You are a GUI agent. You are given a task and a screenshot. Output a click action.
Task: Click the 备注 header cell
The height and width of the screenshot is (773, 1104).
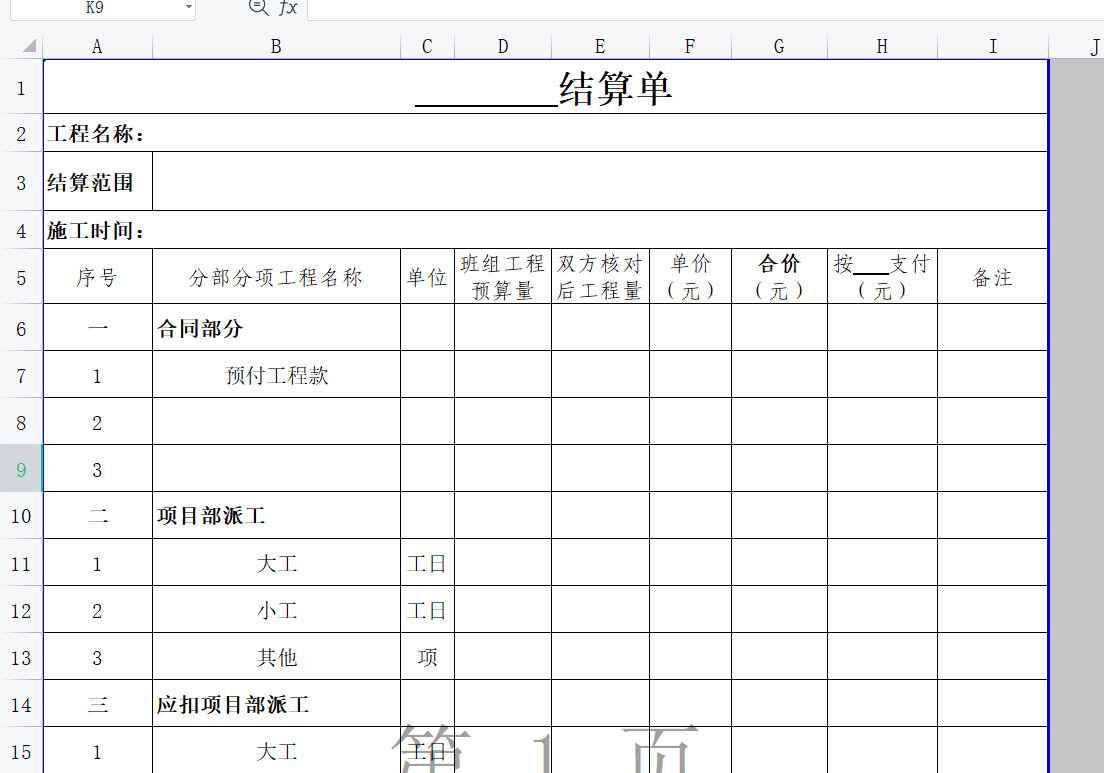(x=992, y=278)
